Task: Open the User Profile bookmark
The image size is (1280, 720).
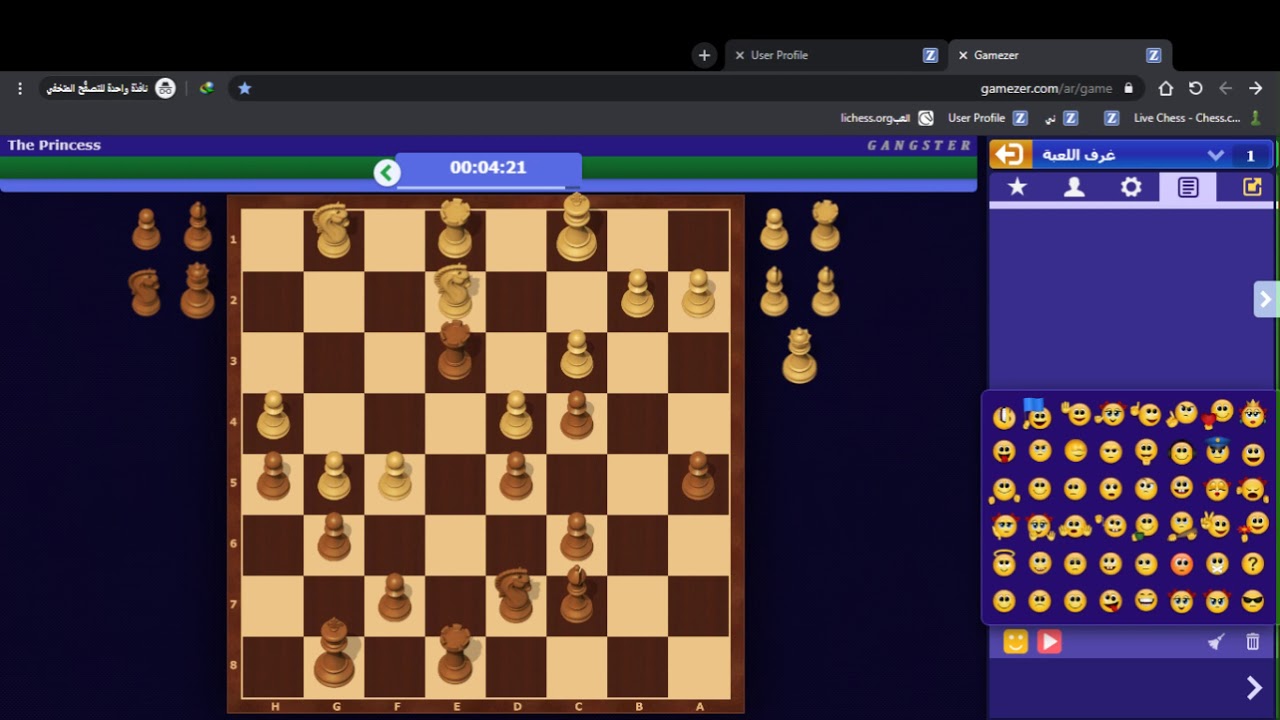Action: 987,118
